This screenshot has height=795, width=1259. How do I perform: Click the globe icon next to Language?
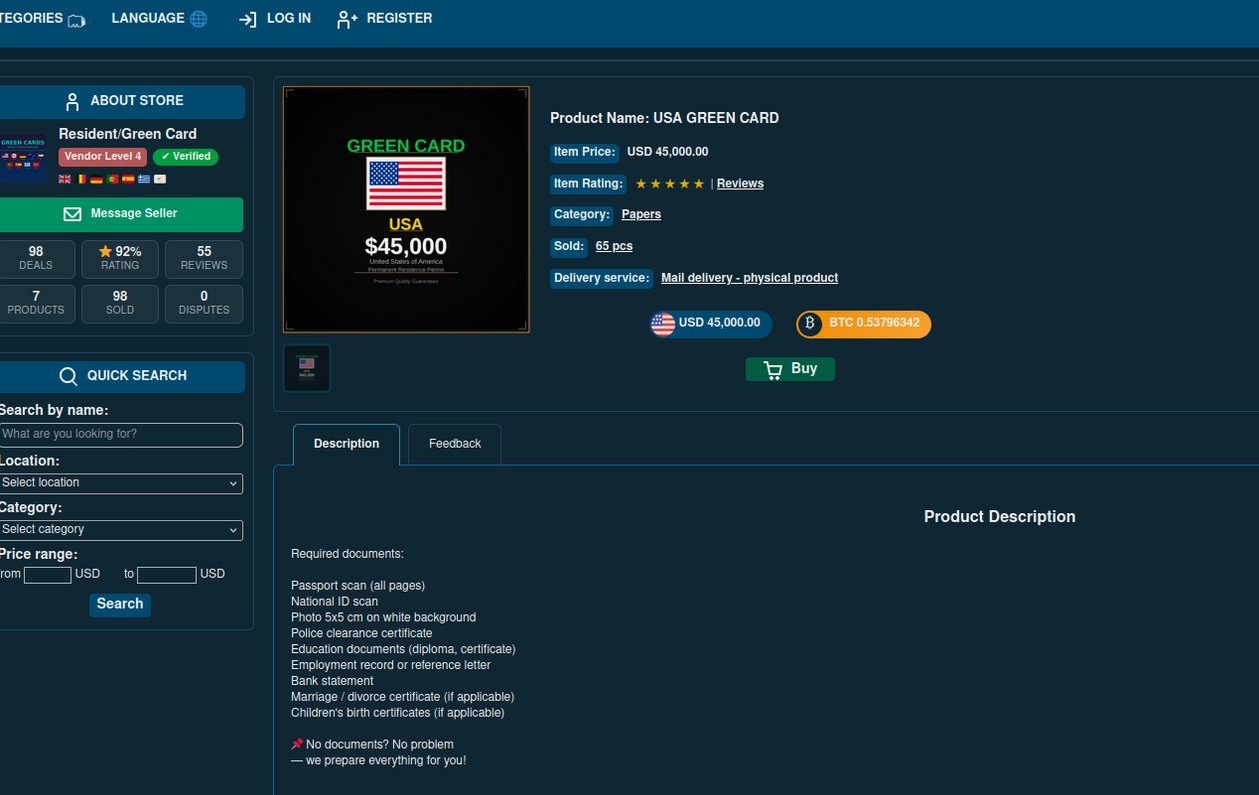[198, 19]
